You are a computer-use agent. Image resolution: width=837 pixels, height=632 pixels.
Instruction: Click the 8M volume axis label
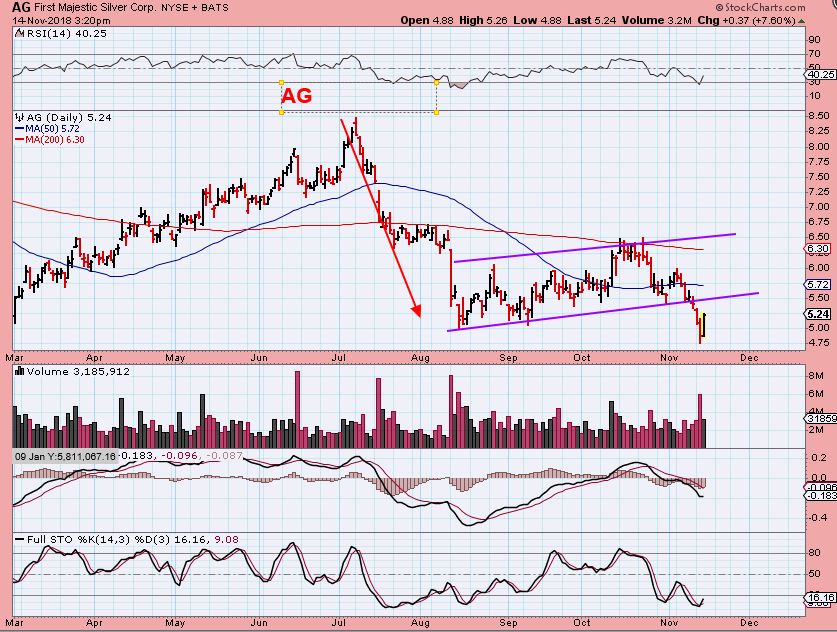pos(816,376)
